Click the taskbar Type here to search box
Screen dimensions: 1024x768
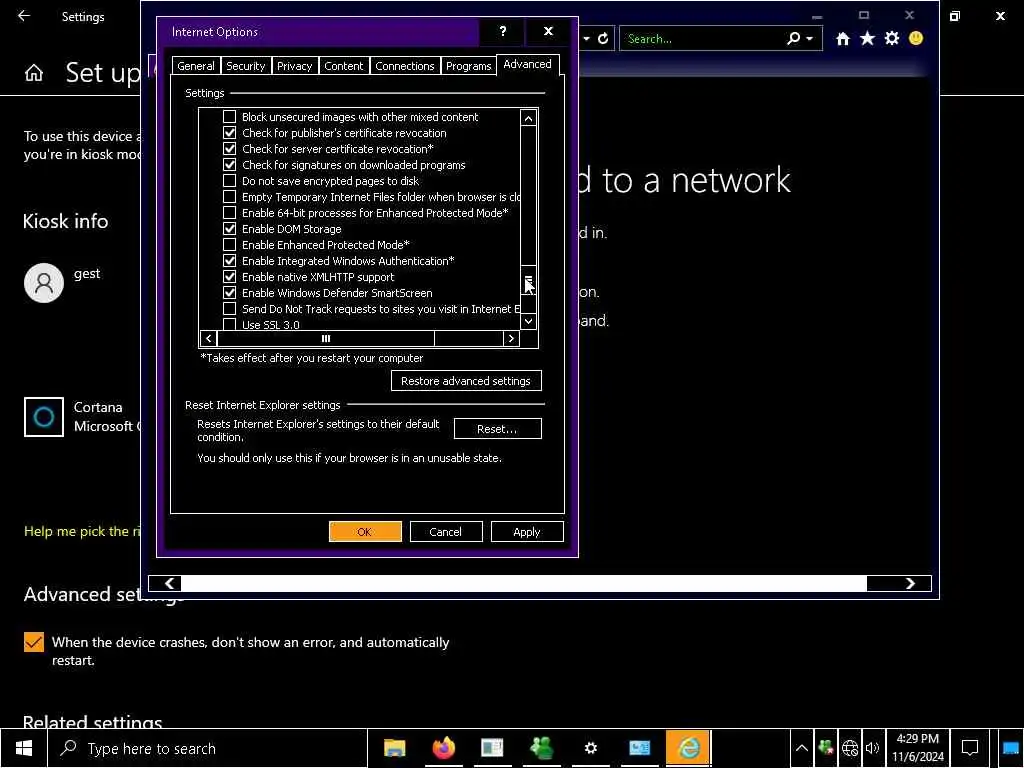tap(208, 748)
